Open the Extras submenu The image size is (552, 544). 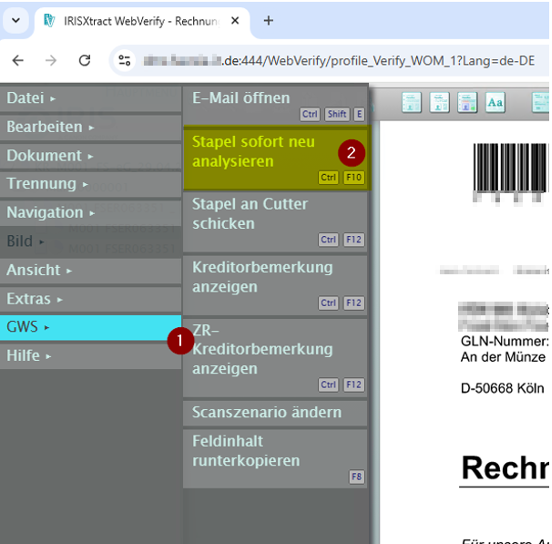click(x=90, y=299)
